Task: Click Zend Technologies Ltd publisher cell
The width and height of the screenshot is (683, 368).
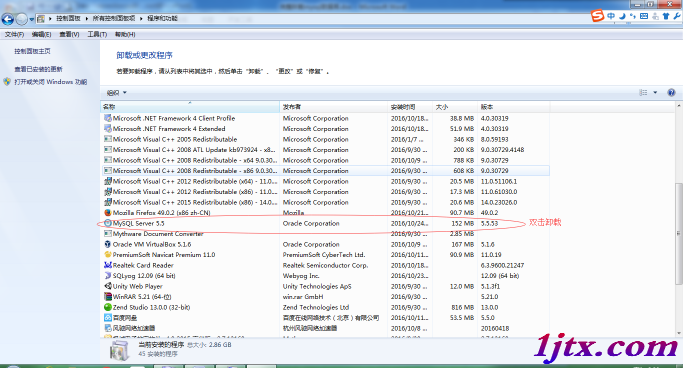Action: [x=316, y=307]
